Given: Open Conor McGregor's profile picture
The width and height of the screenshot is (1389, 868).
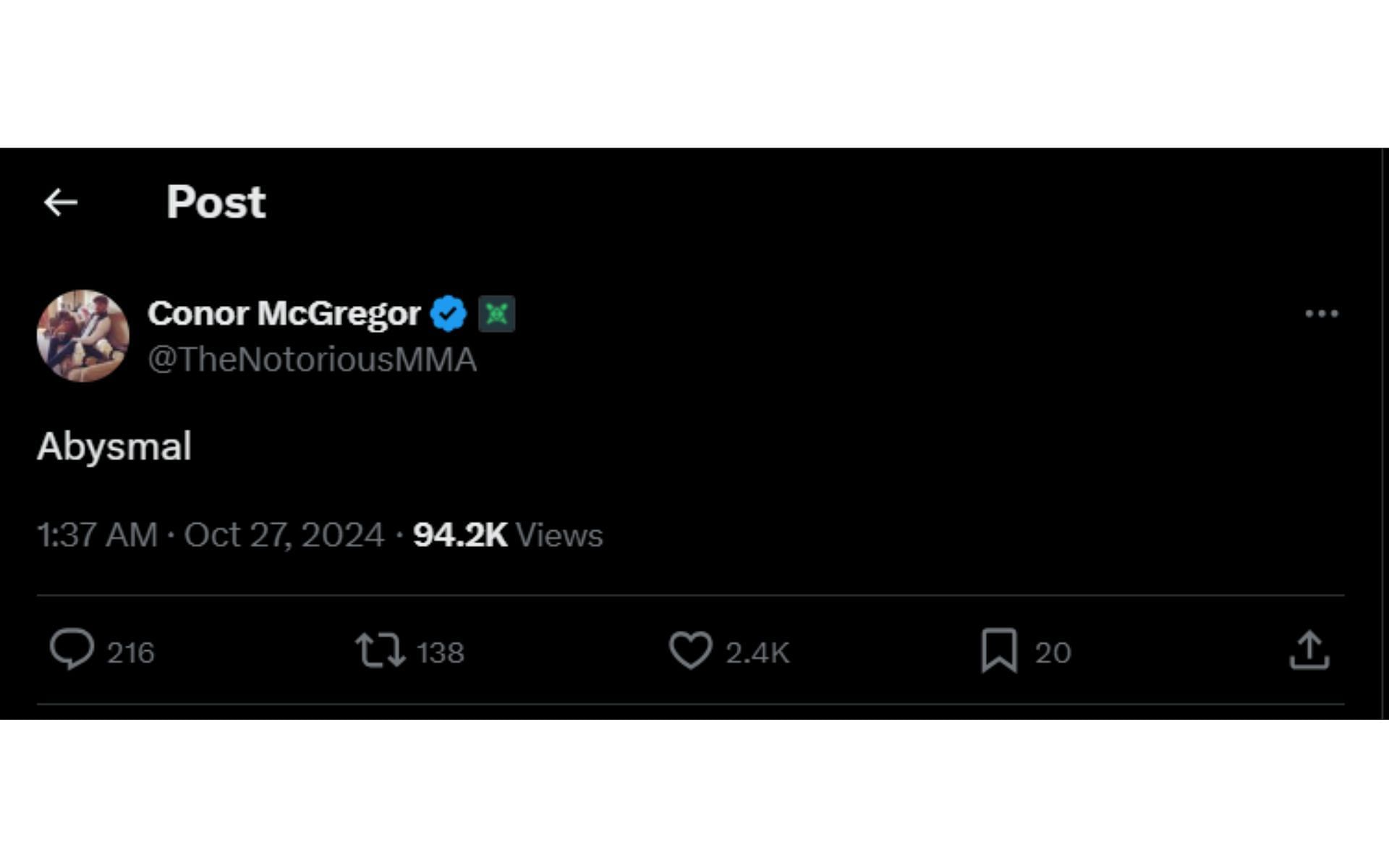Looking at the screenshot, I should pos(83,336).
